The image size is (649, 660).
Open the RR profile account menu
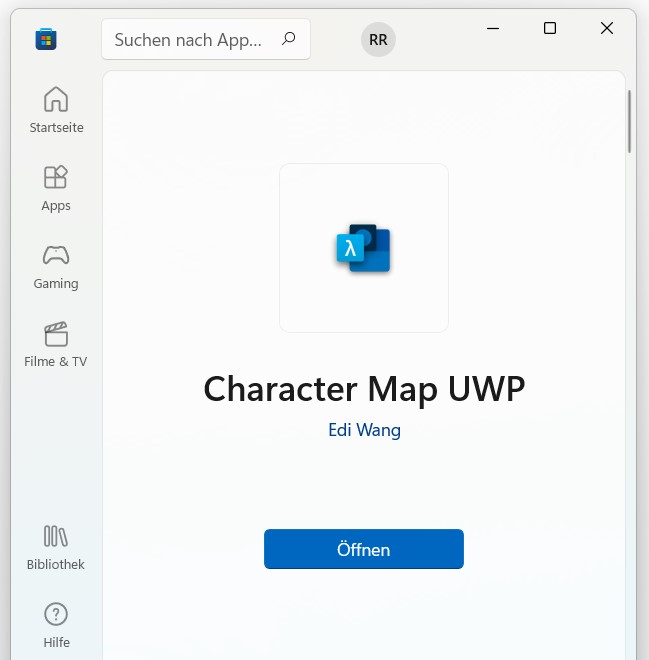(x=378, y=40)
